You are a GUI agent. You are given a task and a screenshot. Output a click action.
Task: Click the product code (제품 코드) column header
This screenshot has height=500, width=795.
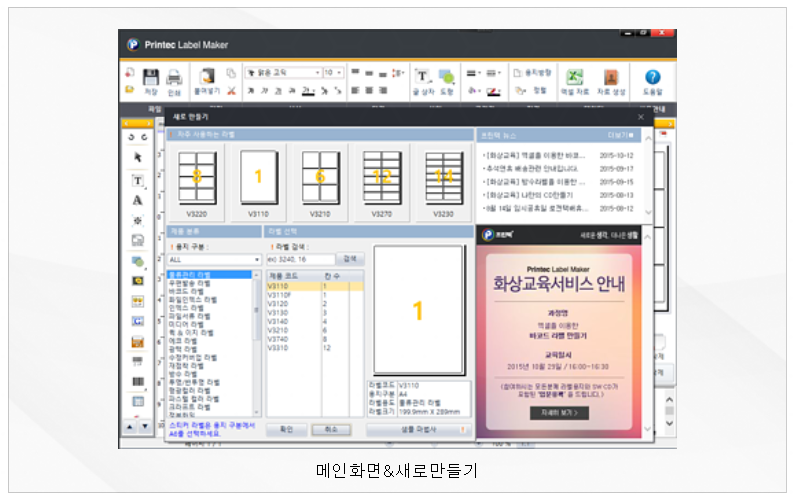click(x=294, y=276)
